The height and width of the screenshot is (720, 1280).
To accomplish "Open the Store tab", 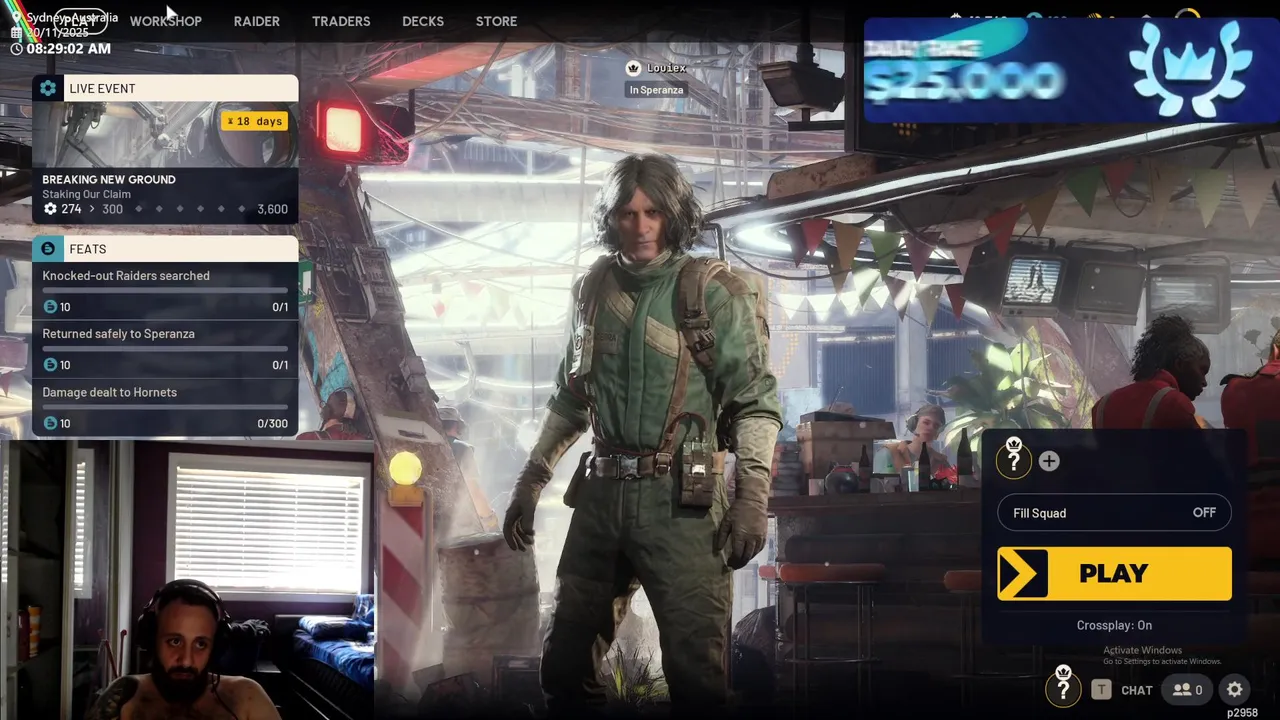I will tap(496, 21).
